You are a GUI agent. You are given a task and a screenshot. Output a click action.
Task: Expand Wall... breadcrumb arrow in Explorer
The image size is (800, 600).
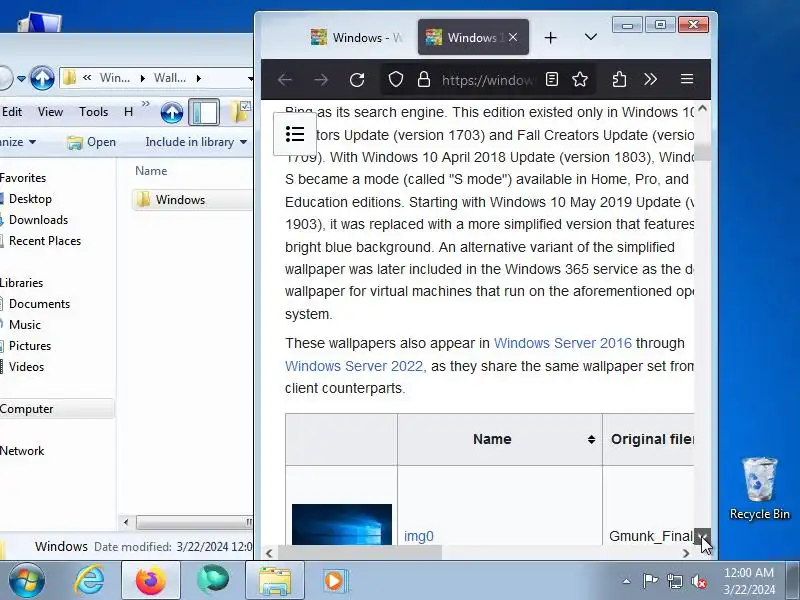coord(198,79)
